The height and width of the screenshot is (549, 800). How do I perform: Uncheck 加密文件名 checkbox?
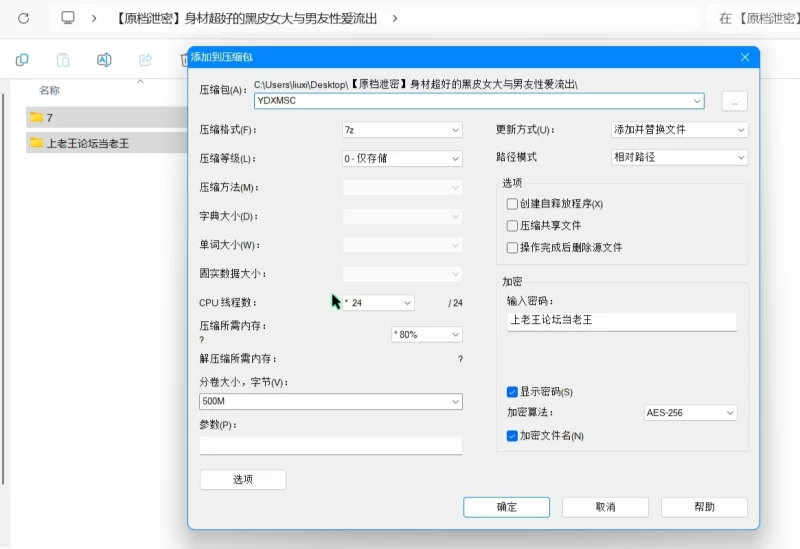[512, 436]
